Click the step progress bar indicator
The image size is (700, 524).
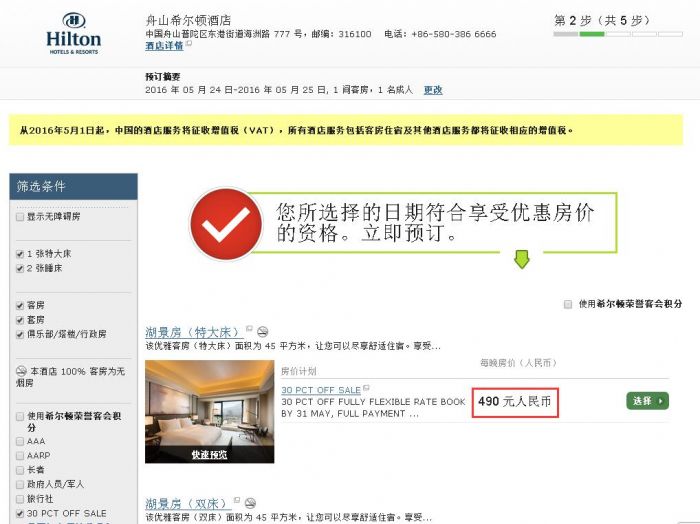click(618, 34)
